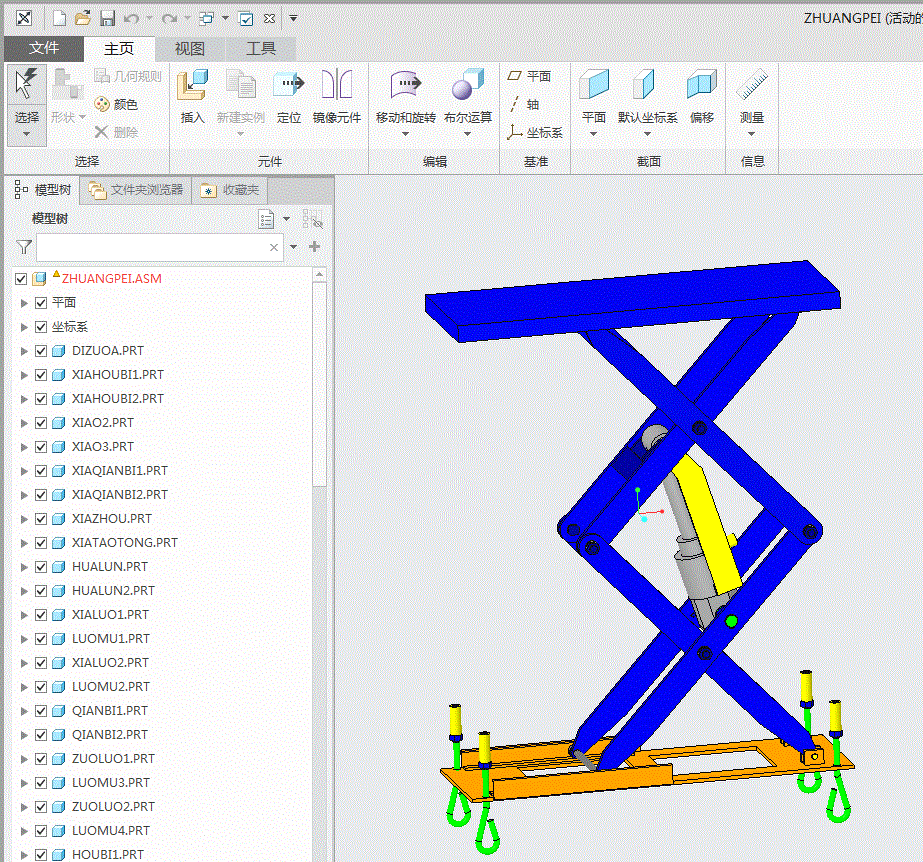Select XIALUO2.PRT in the model tree
Screen dimensions: 923x862
coord(110,662)
